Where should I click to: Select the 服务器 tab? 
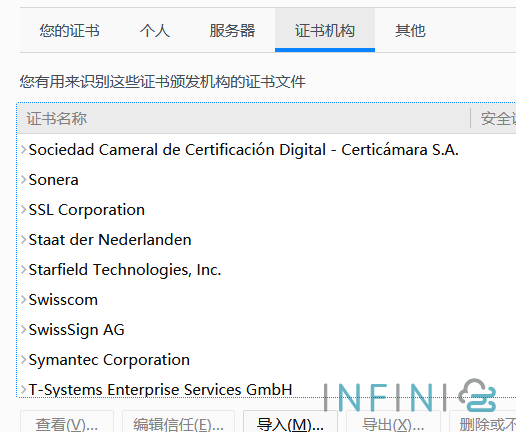pos(232,31)
